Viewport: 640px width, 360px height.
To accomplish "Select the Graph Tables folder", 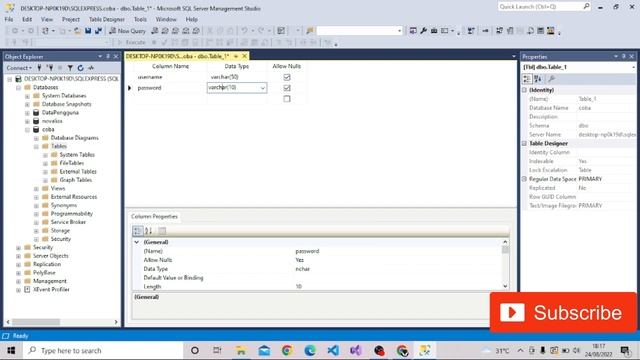I will 76,180.
